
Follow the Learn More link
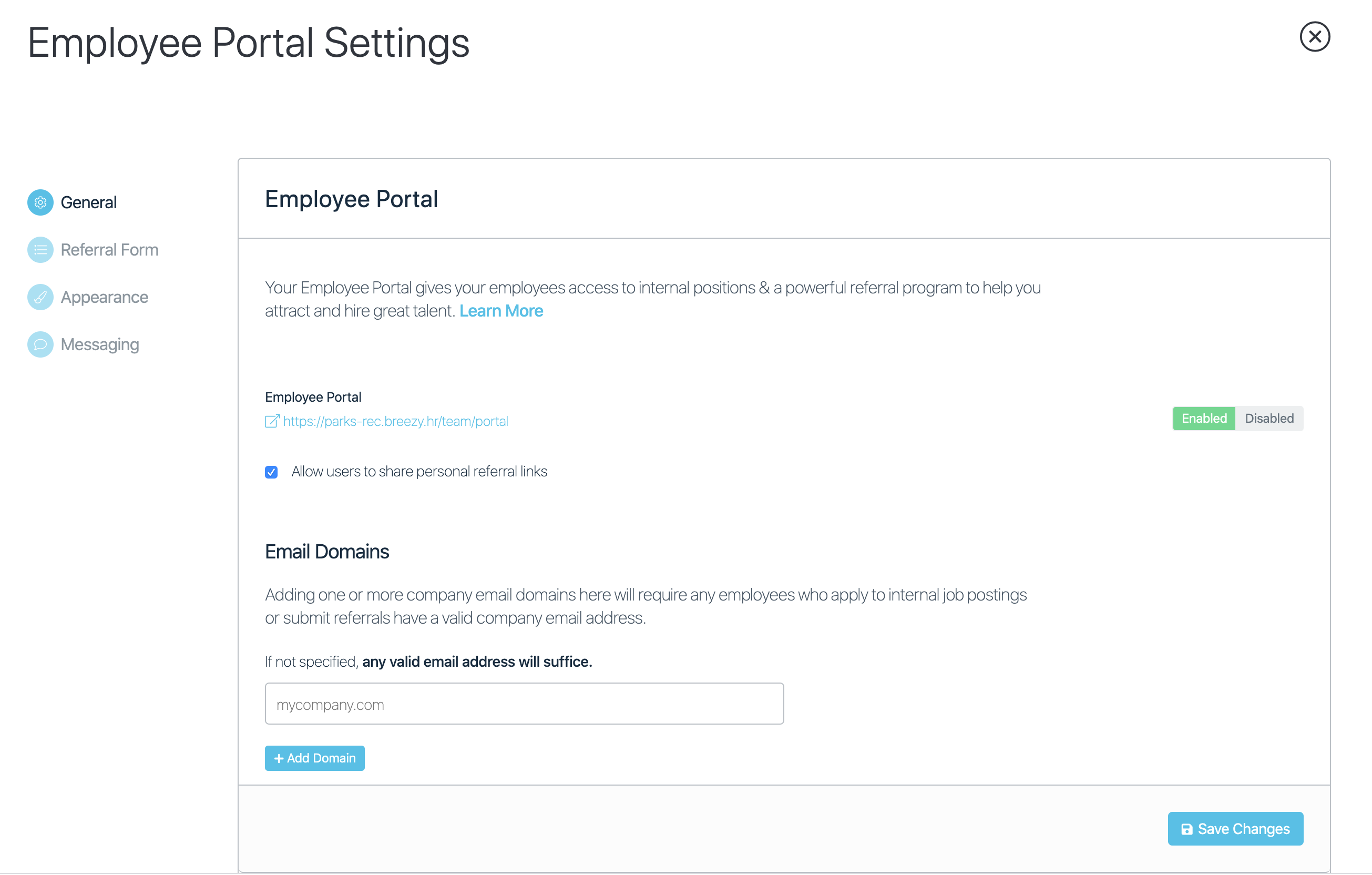tap(501, 311)
